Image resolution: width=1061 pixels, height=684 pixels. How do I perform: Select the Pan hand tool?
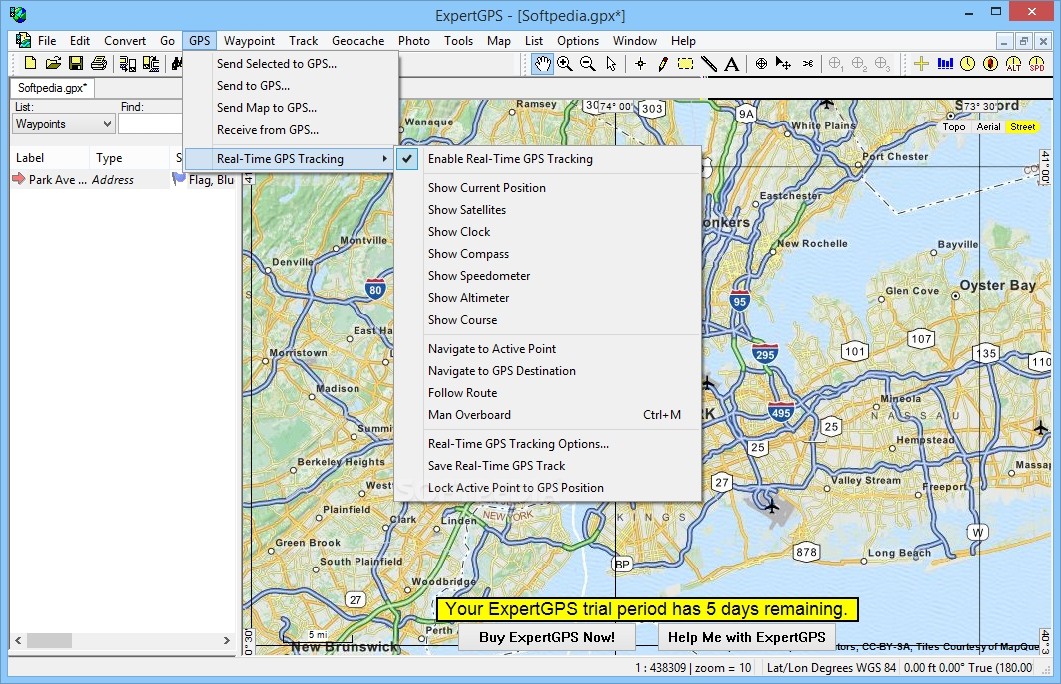542,64
